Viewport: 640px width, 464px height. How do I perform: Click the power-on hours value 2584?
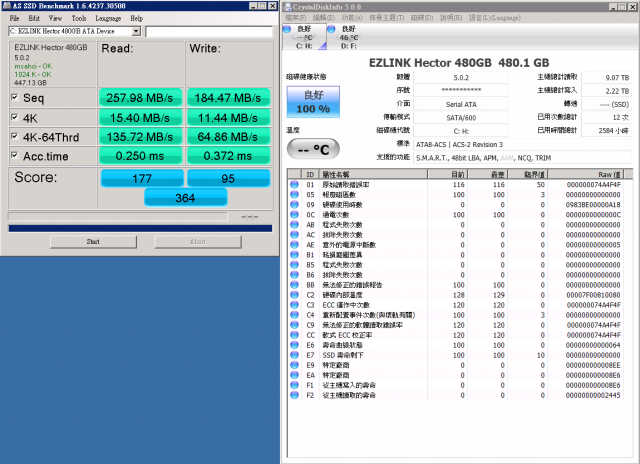pyautogui.click(x=606, y=131)
